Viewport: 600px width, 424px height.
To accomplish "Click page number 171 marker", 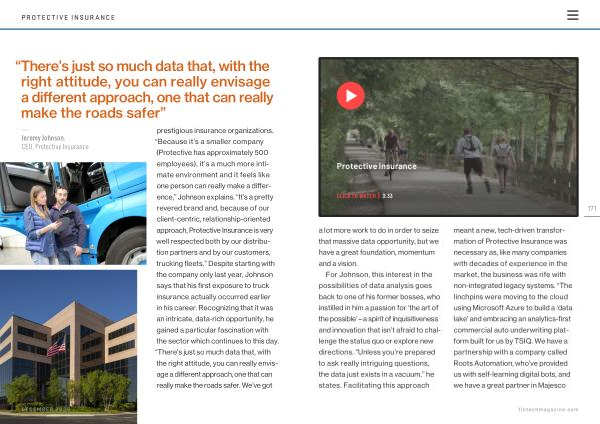I will 591,208.
